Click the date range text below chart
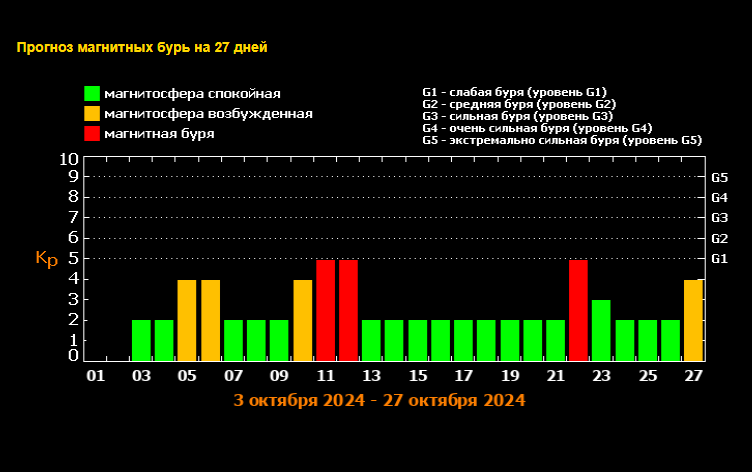 coord(379,401)
